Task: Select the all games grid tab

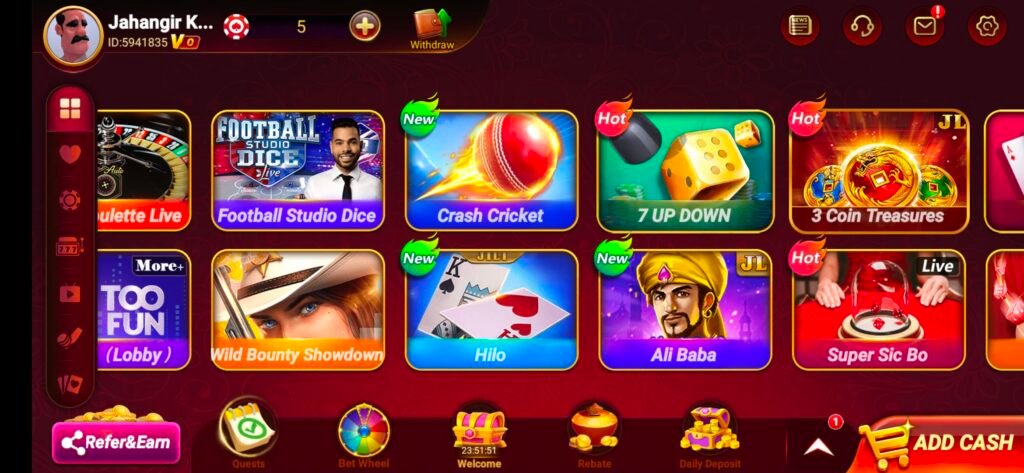Action: click(70, 108)
